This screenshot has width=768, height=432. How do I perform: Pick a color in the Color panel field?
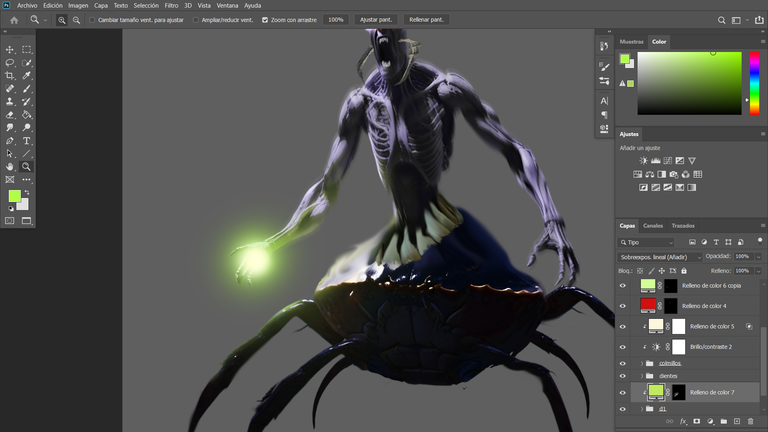[689, 83]
